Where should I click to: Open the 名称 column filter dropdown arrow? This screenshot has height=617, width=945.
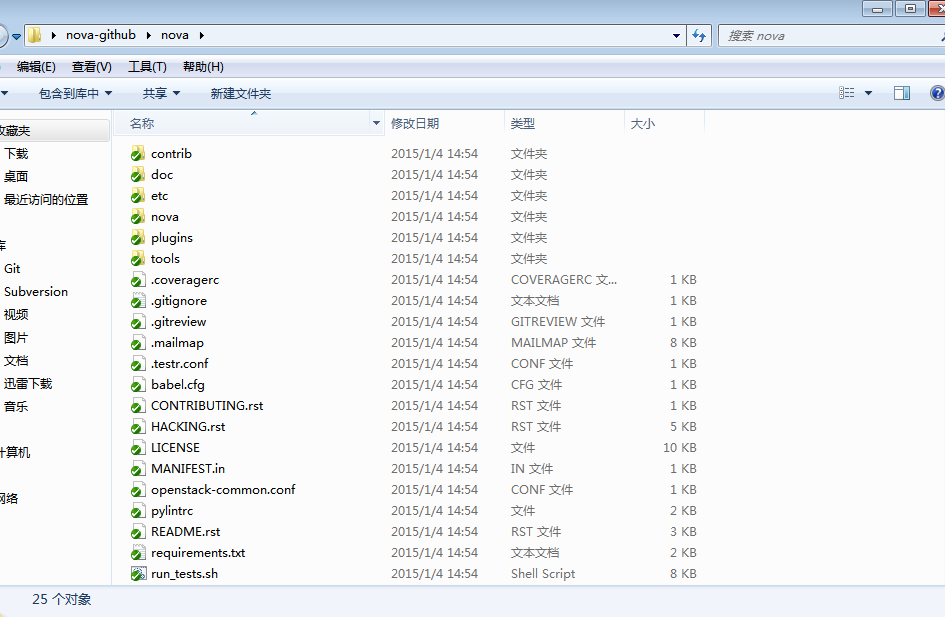(x=376, y=123)
